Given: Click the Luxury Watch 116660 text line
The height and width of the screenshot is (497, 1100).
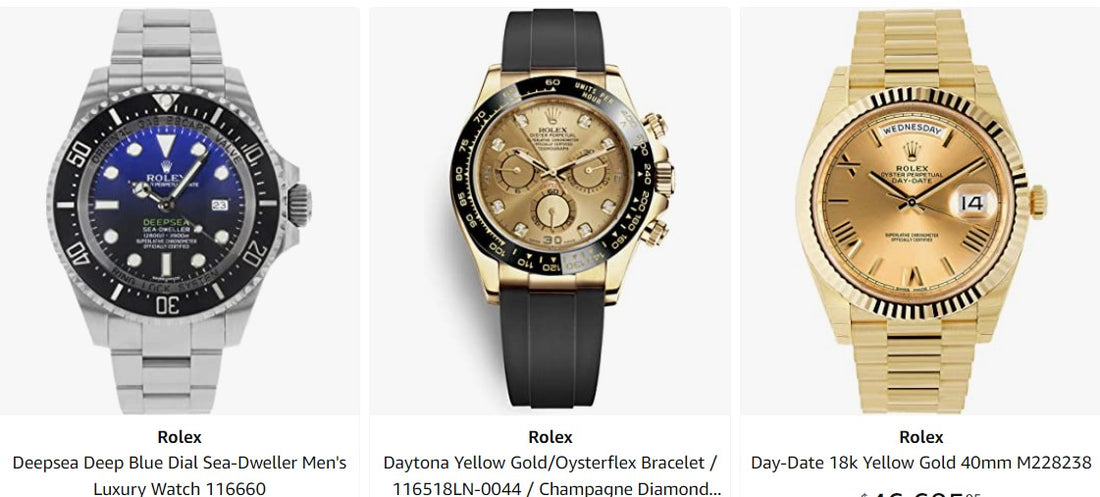Looking at the screenshot, I should click(x=180, y=488).
